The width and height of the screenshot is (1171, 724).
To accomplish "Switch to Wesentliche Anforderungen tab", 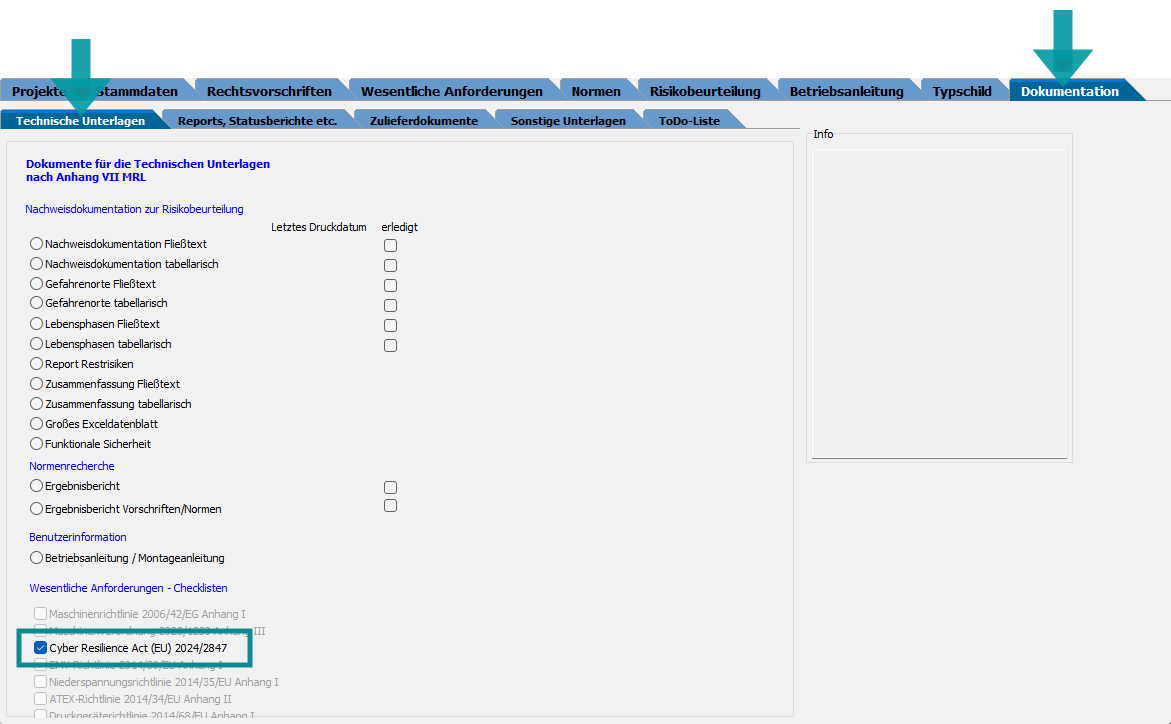I will 451,91.
